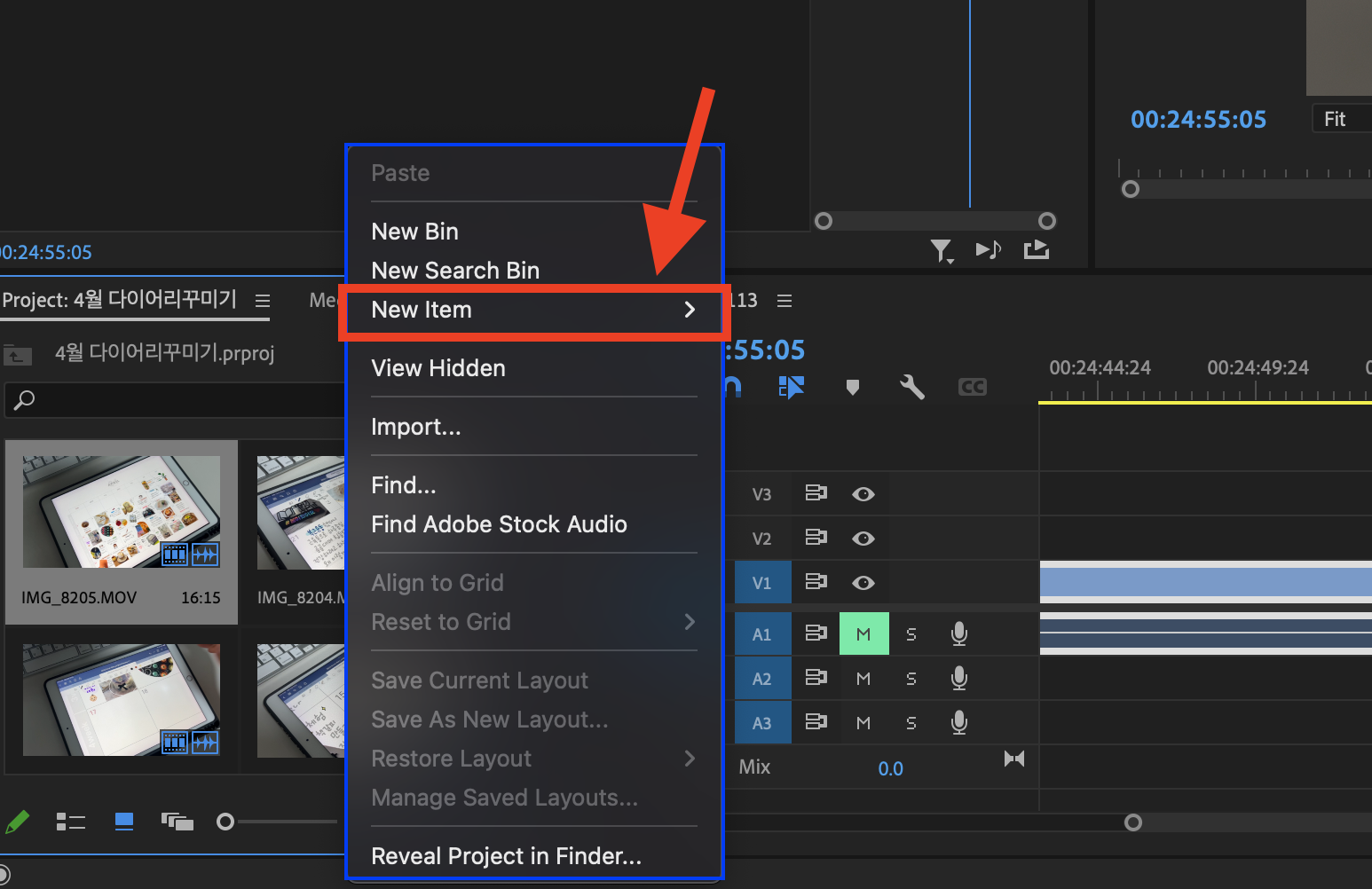Open the Fit zoom level dropdown
1372x889 pixels.
pyautogui.click(x=1341, y=119)
